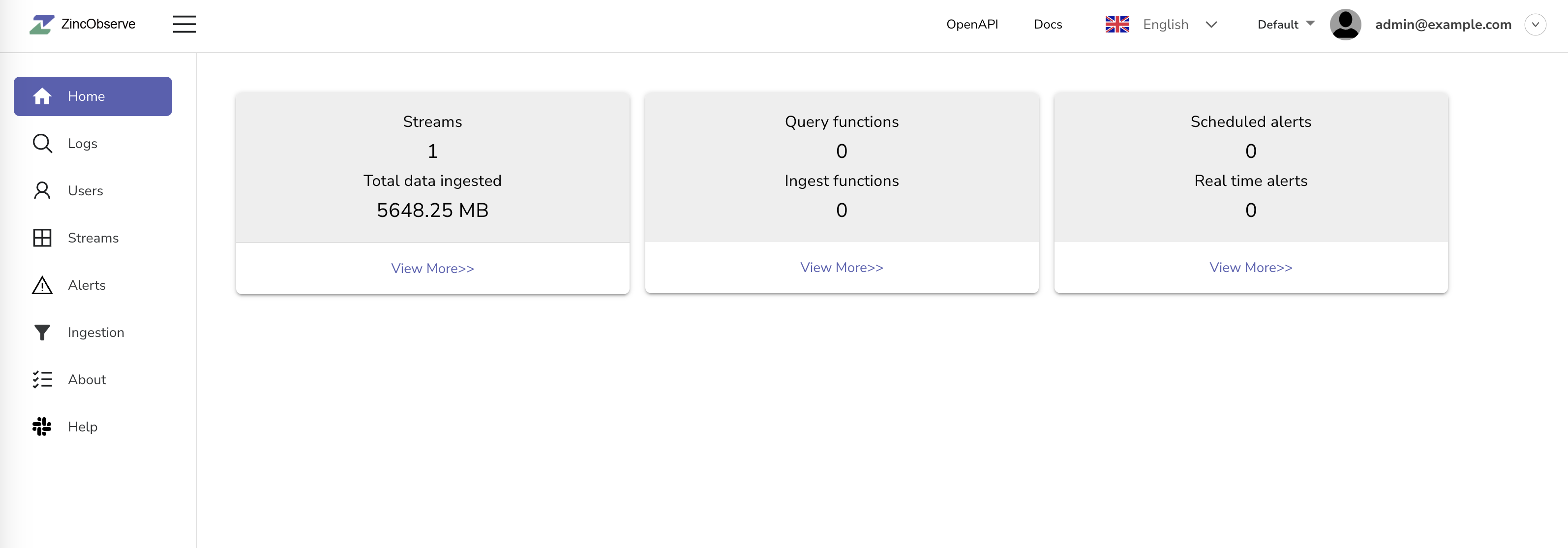
Task: Click the Logs magnifier icon
Action: coord(42,144)
